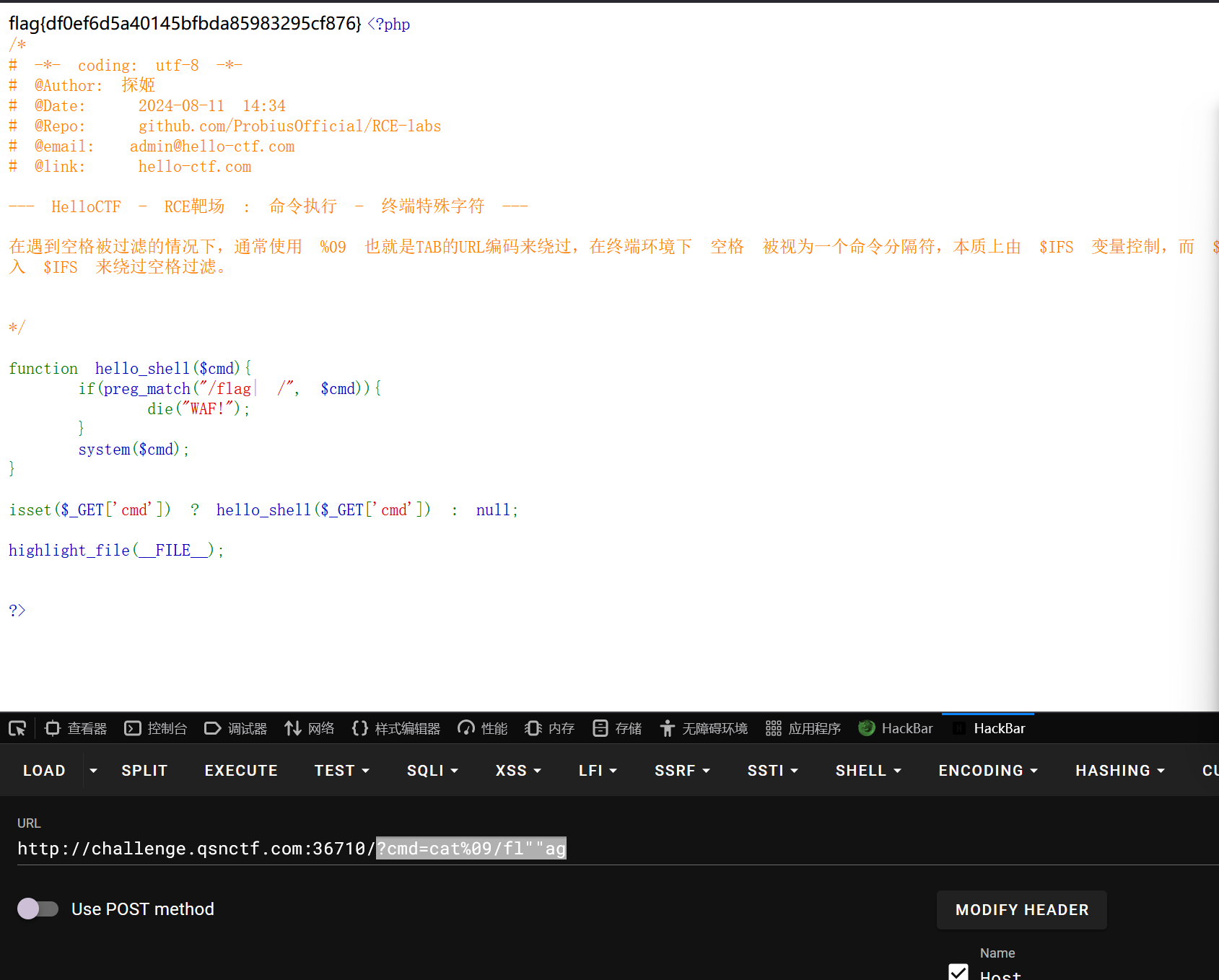Open the 性能 (Performance) panel
This screenshot has width=1219, height=980.
[x=481, y=727]
